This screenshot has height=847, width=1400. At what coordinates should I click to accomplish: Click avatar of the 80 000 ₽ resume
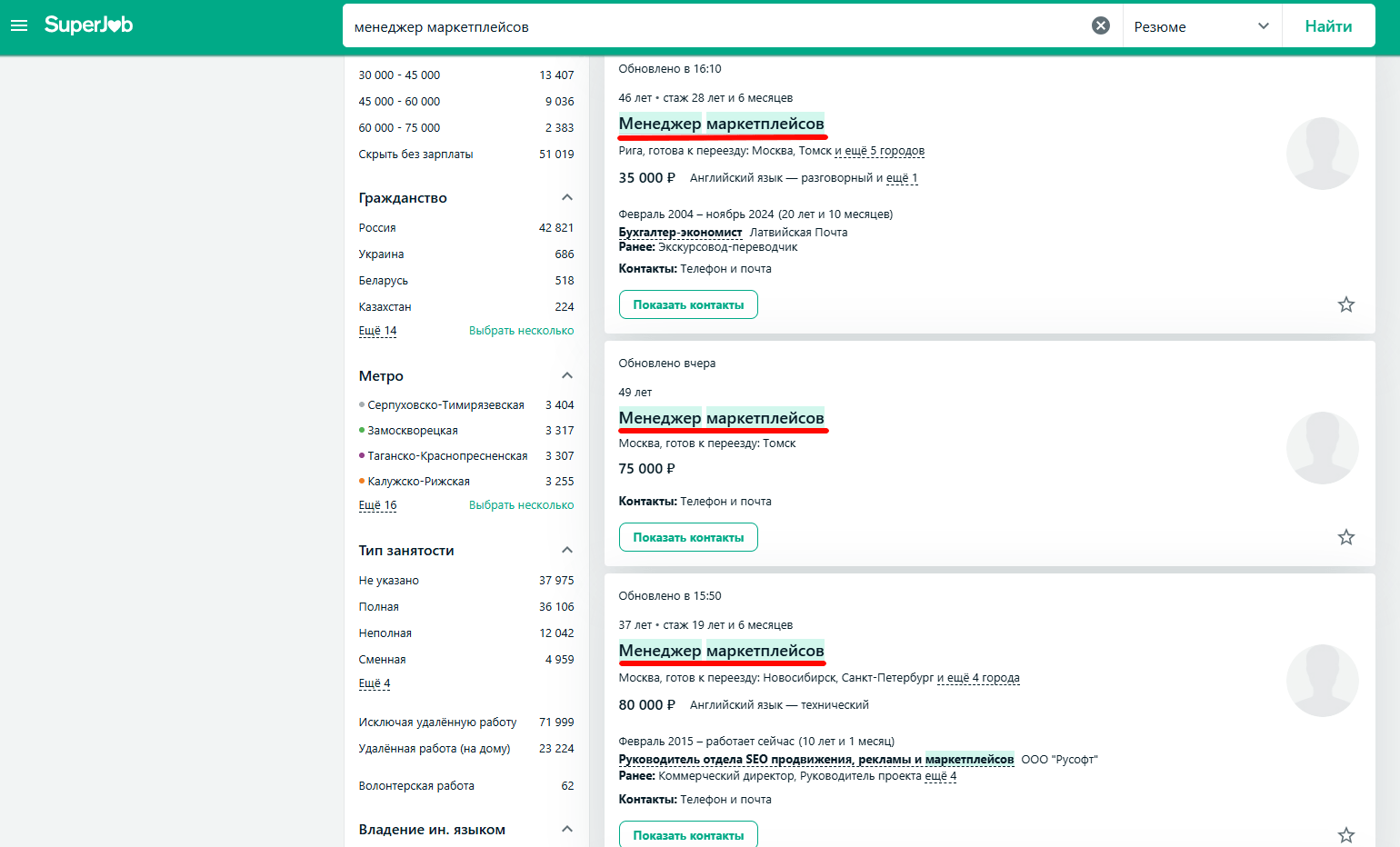click(x=1322, y=681)
